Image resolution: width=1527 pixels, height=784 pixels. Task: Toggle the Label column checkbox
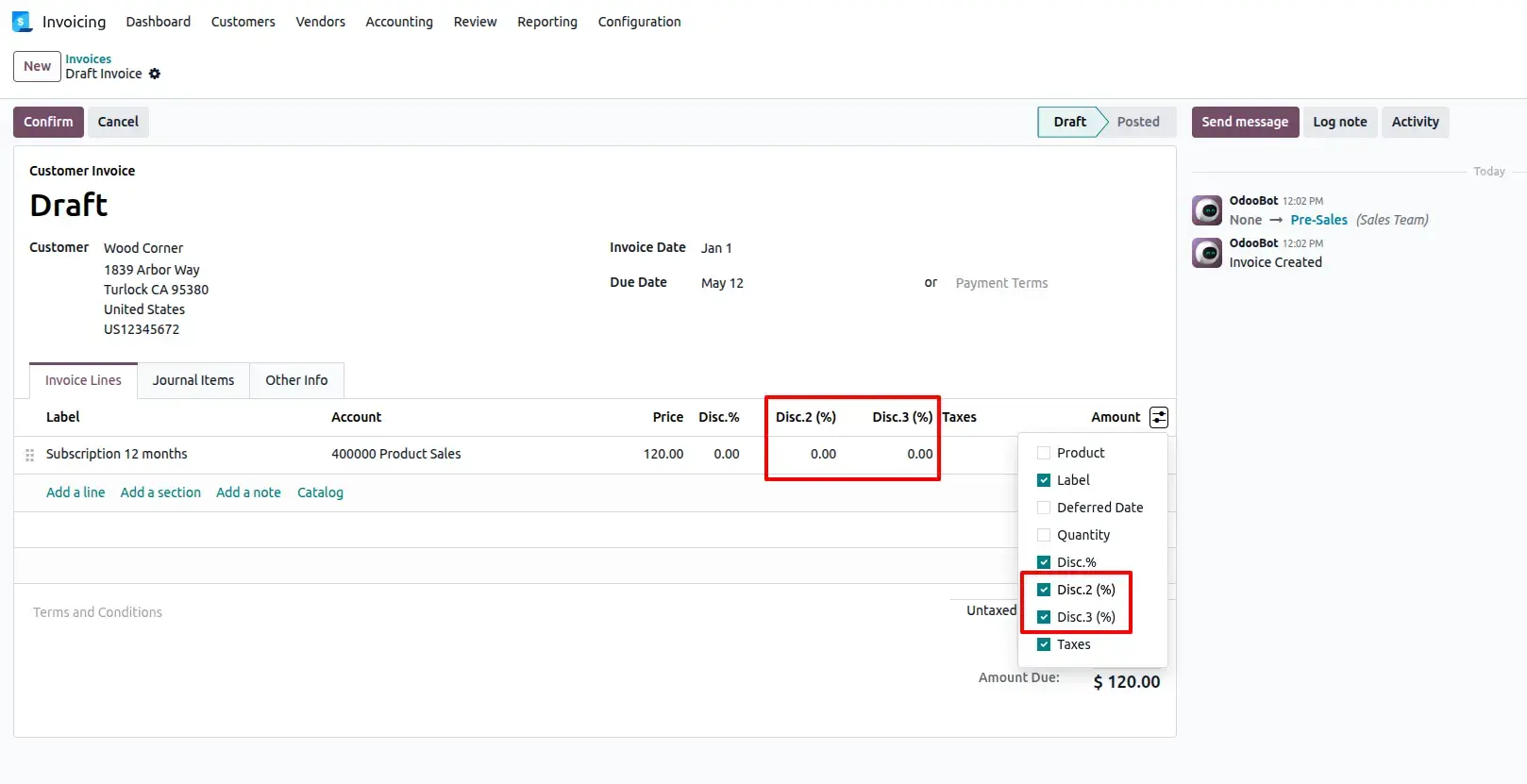coord(1044,480)
